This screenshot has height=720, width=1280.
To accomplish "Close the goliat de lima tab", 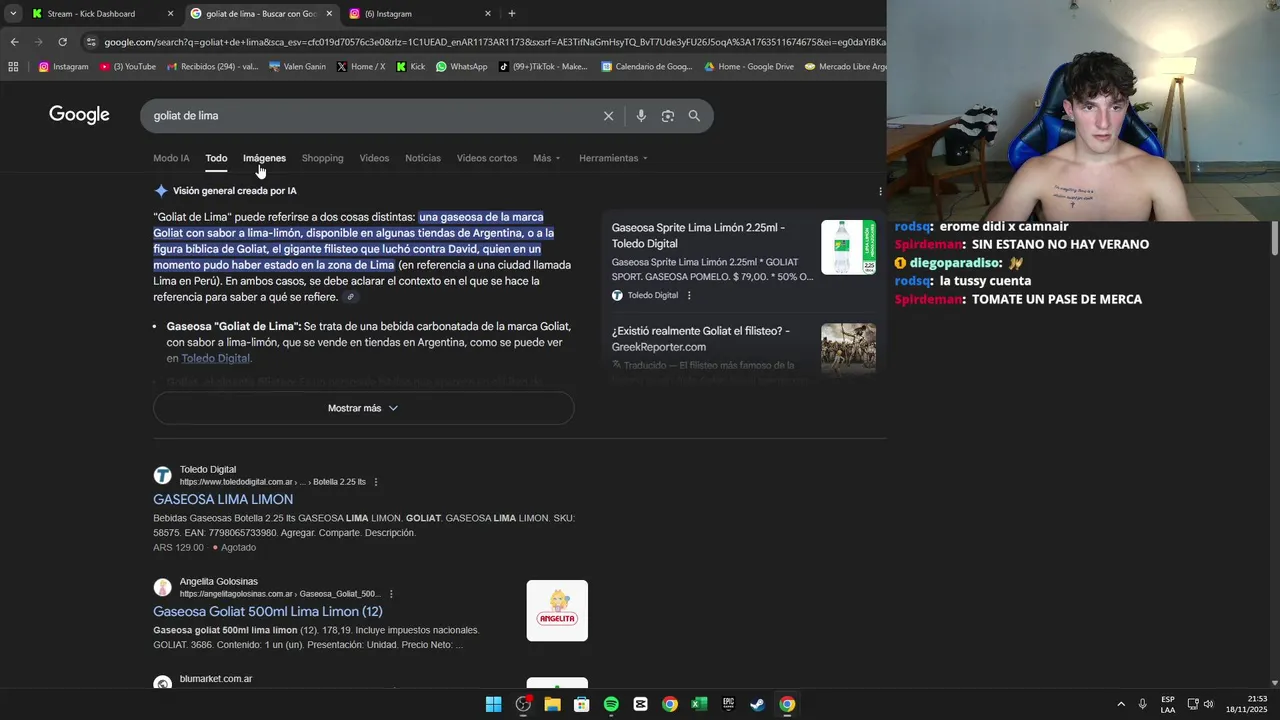I will 329,14.
